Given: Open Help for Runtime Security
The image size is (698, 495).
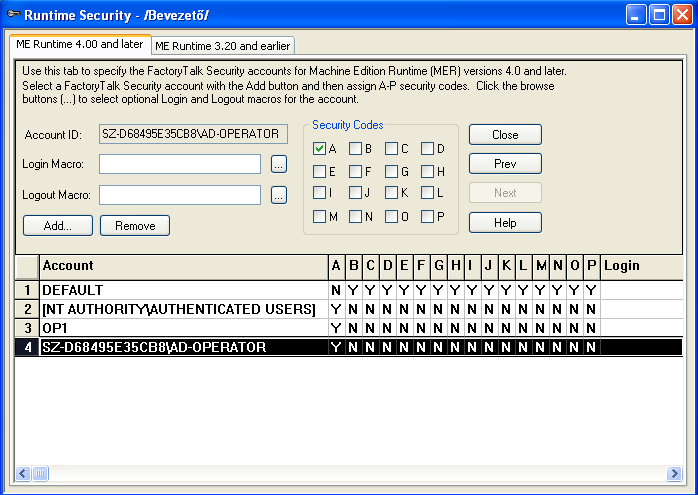Looking at the screenshot, I should pos(505,223).
